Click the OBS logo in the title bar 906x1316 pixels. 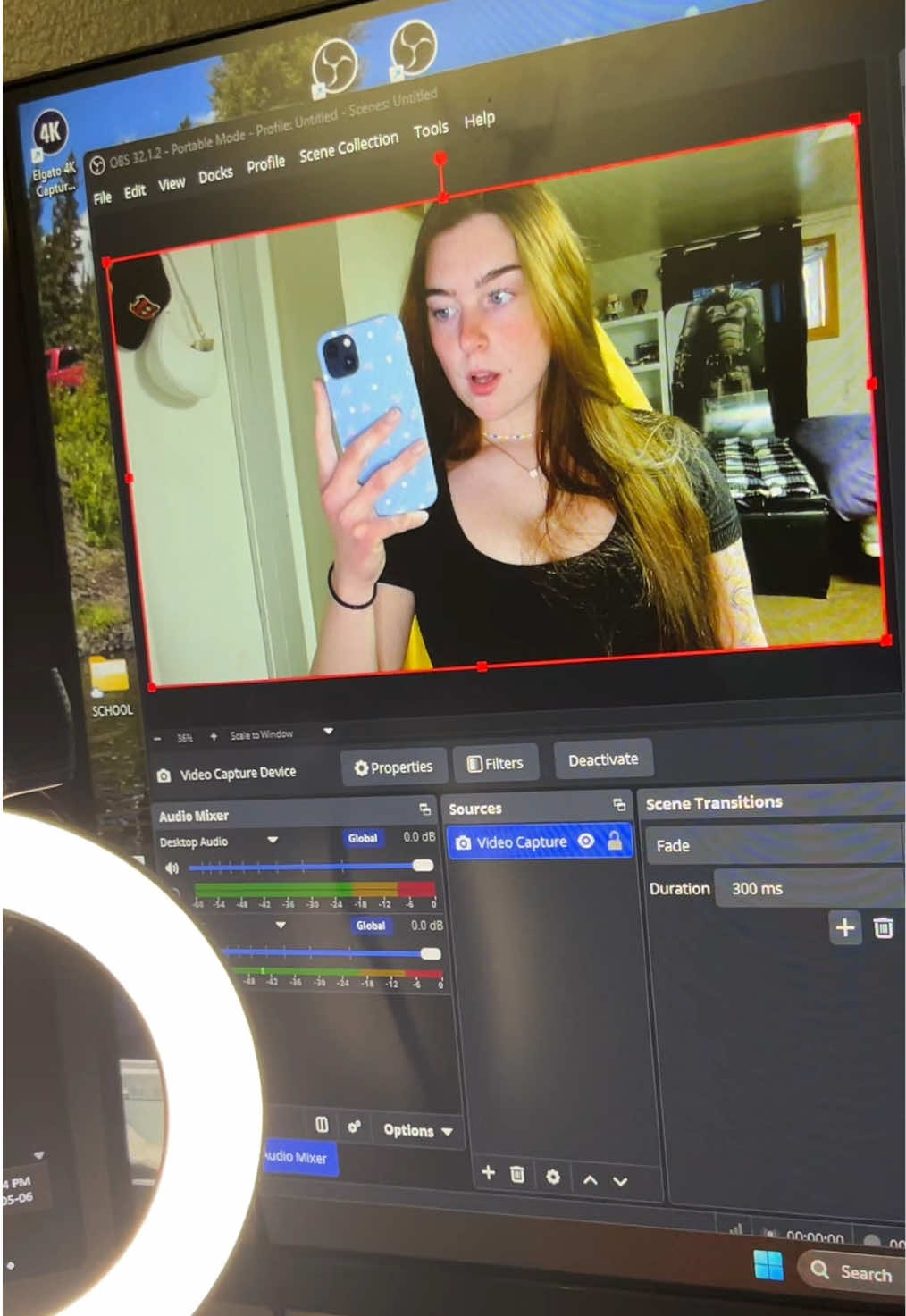click(96, 166)
